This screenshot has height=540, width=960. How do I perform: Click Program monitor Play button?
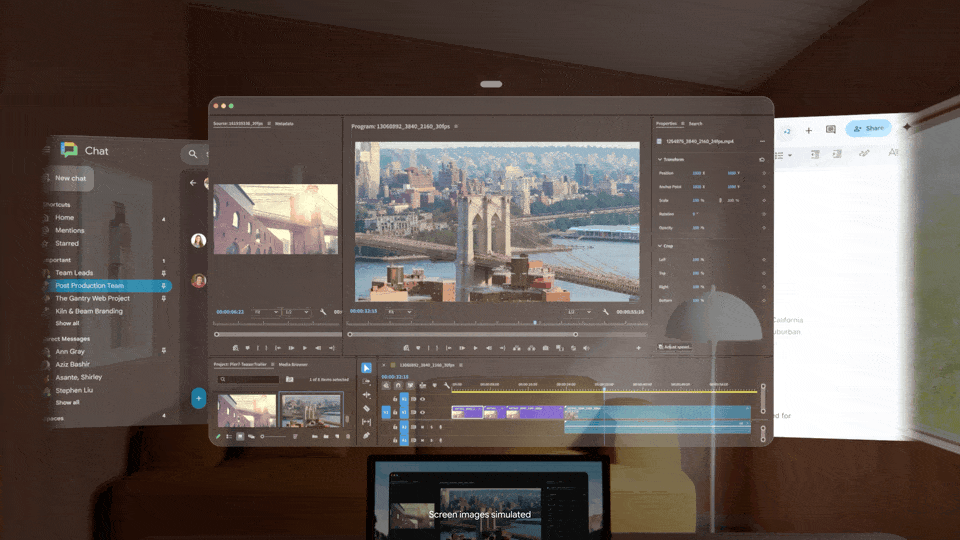click(476, 348)
